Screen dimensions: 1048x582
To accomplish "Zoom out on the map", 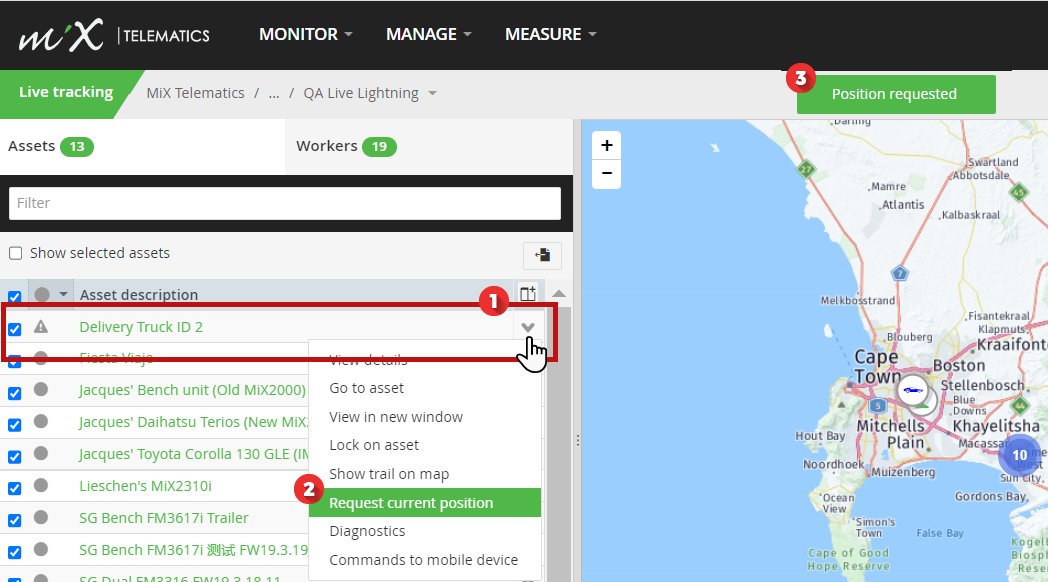I will [x=606, y=174].
